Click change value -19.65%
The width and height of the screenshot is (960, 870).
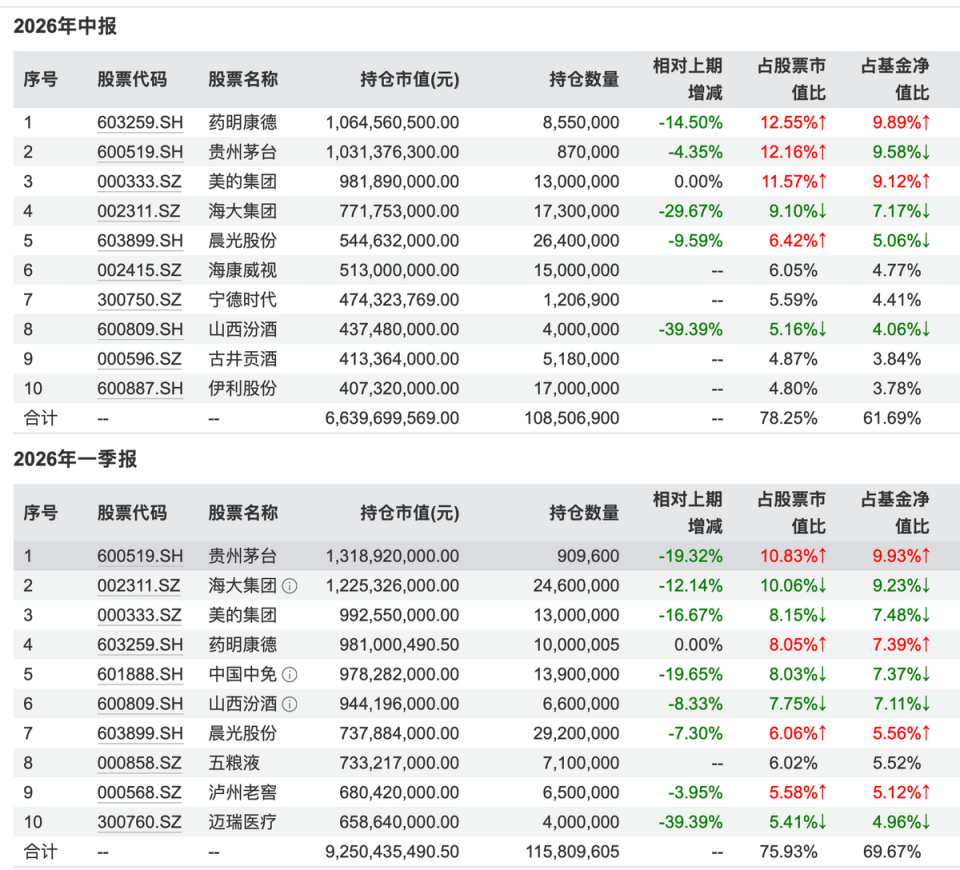click(x=691, y=675)
